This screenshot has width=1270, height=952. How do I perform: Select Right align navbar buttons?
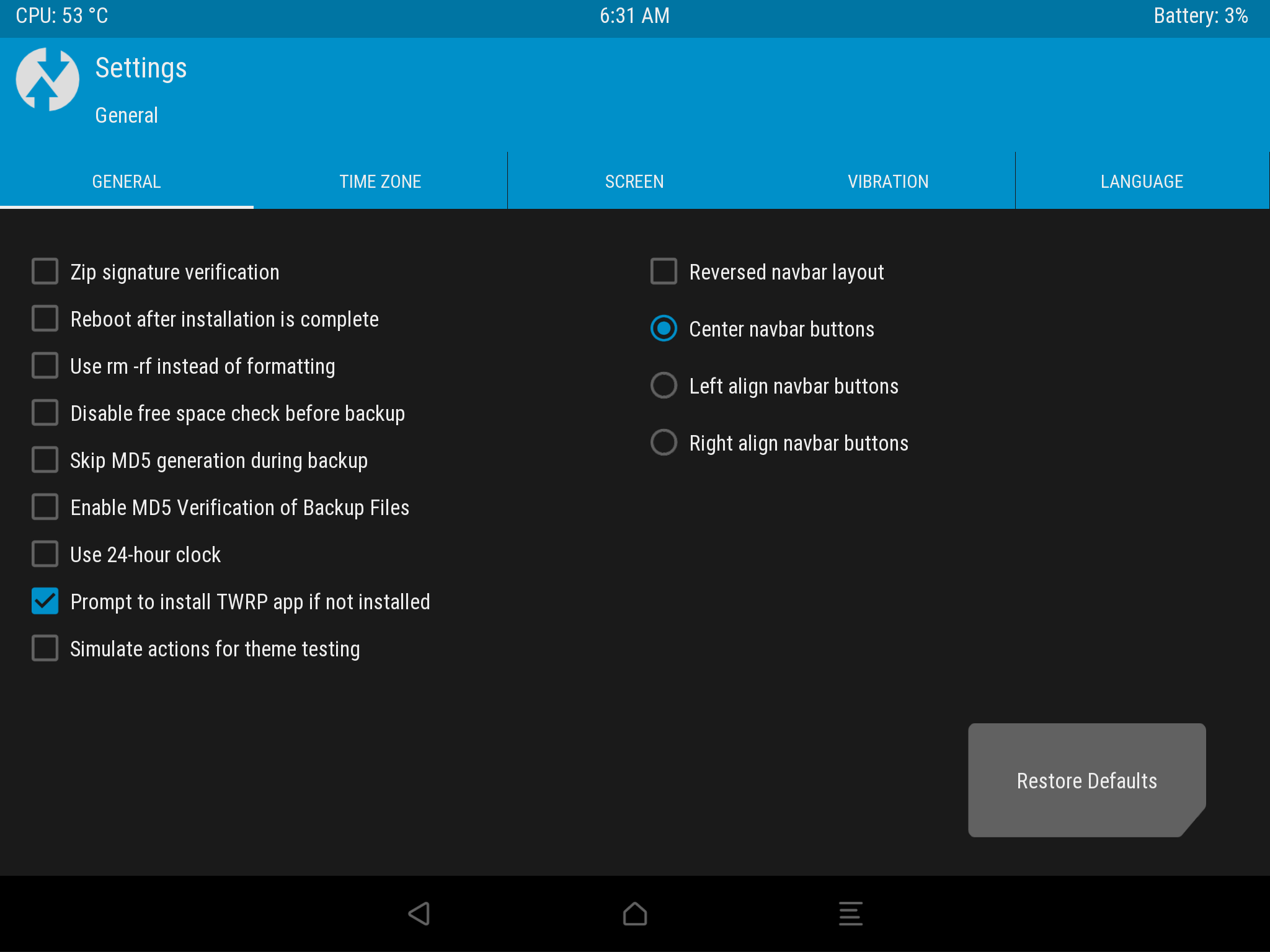tap(664, 443)
